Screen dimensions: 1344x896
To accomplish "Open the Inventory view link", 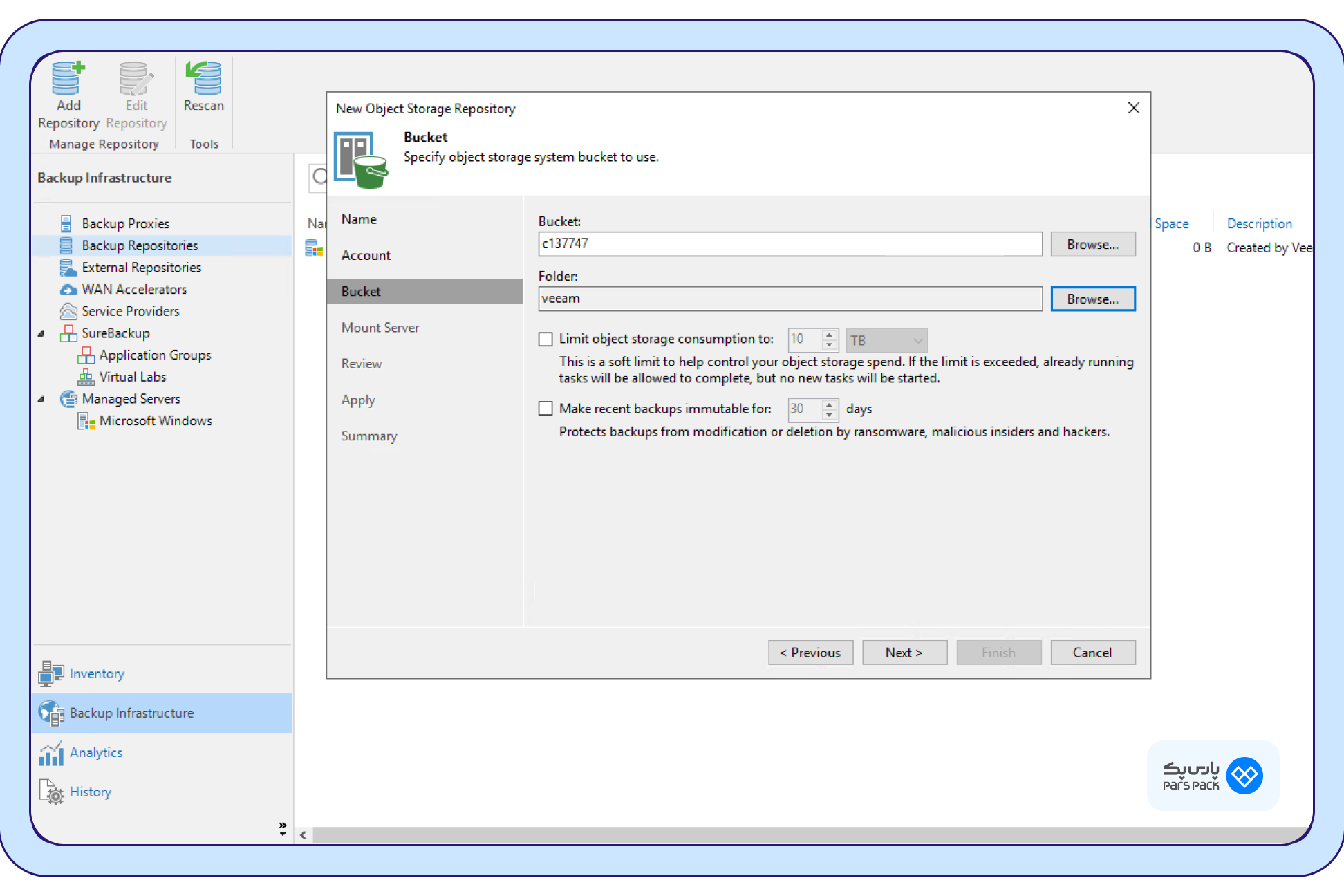I will 97,673.
